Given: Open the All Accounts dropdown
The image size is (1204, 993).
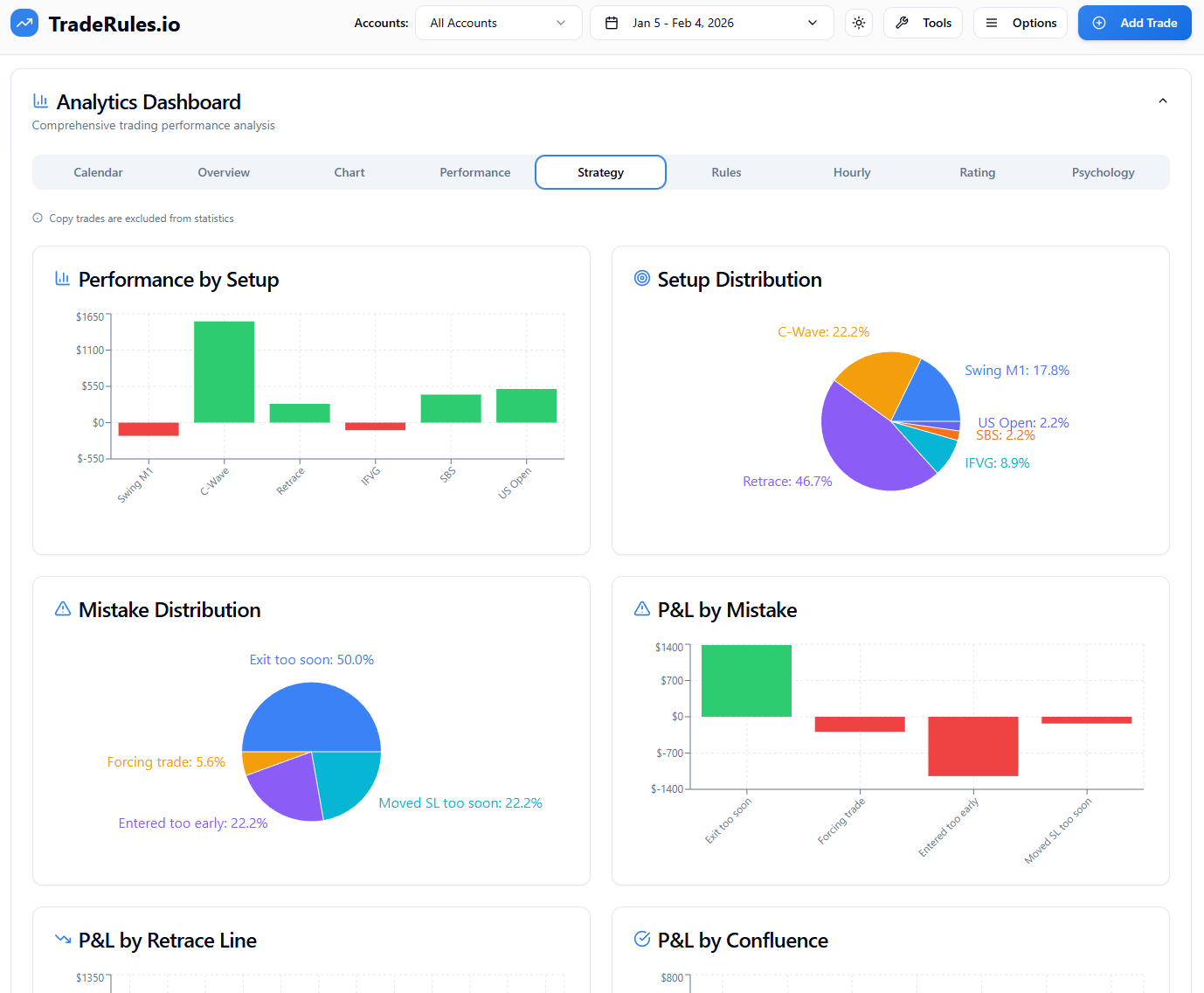Looking at the screenshot, I should [x=499, y=23].
